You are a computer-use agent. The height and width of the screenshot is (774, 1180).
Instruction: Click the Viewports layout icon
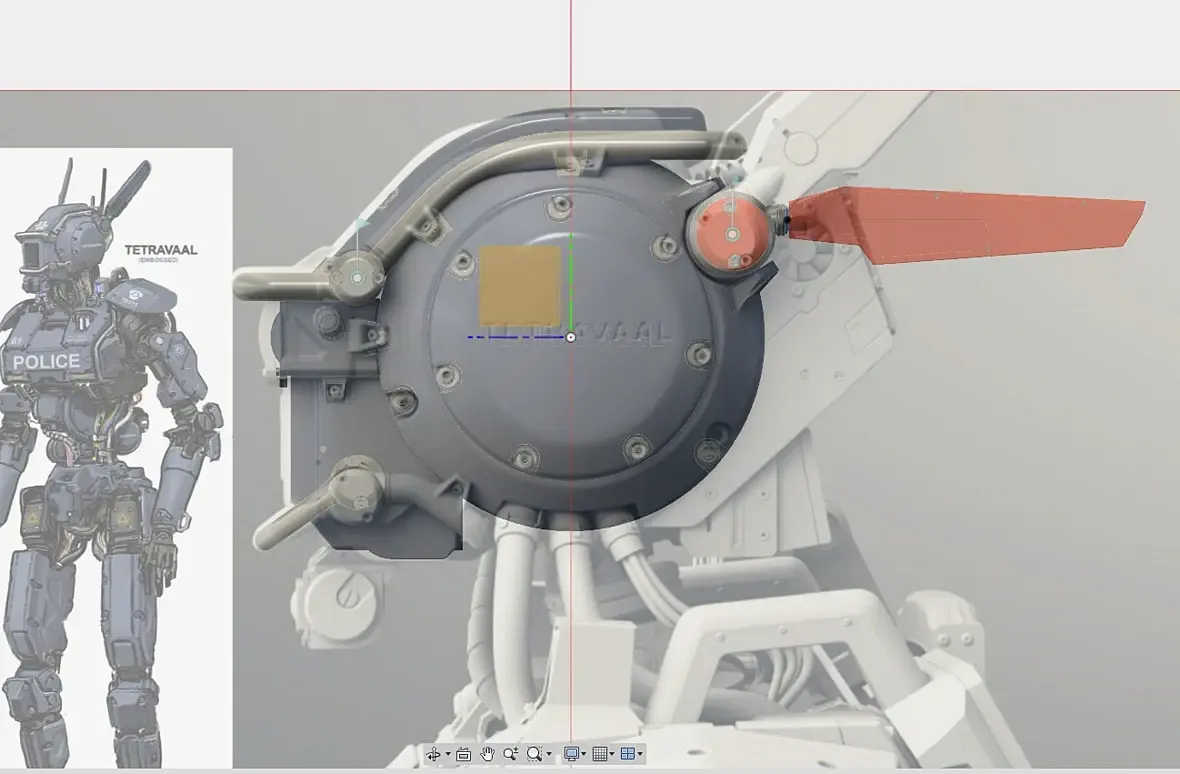(x=628, y=754)
